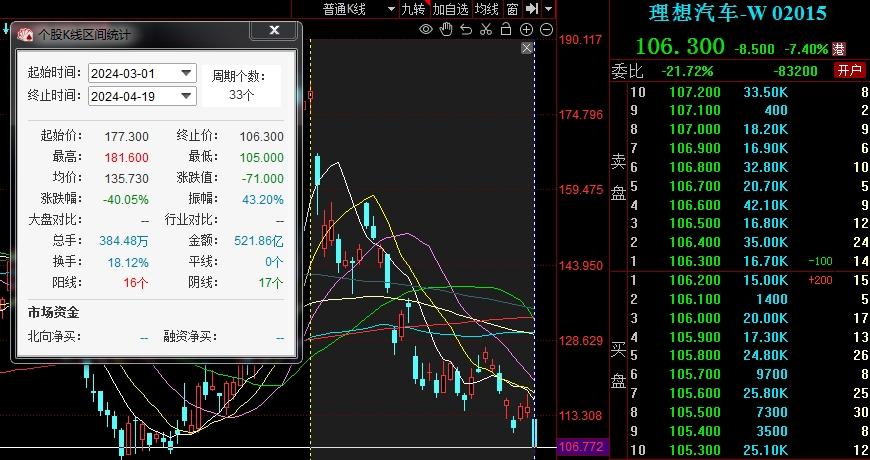Click the 均价 value 135.730

click(x=127, y=179)
